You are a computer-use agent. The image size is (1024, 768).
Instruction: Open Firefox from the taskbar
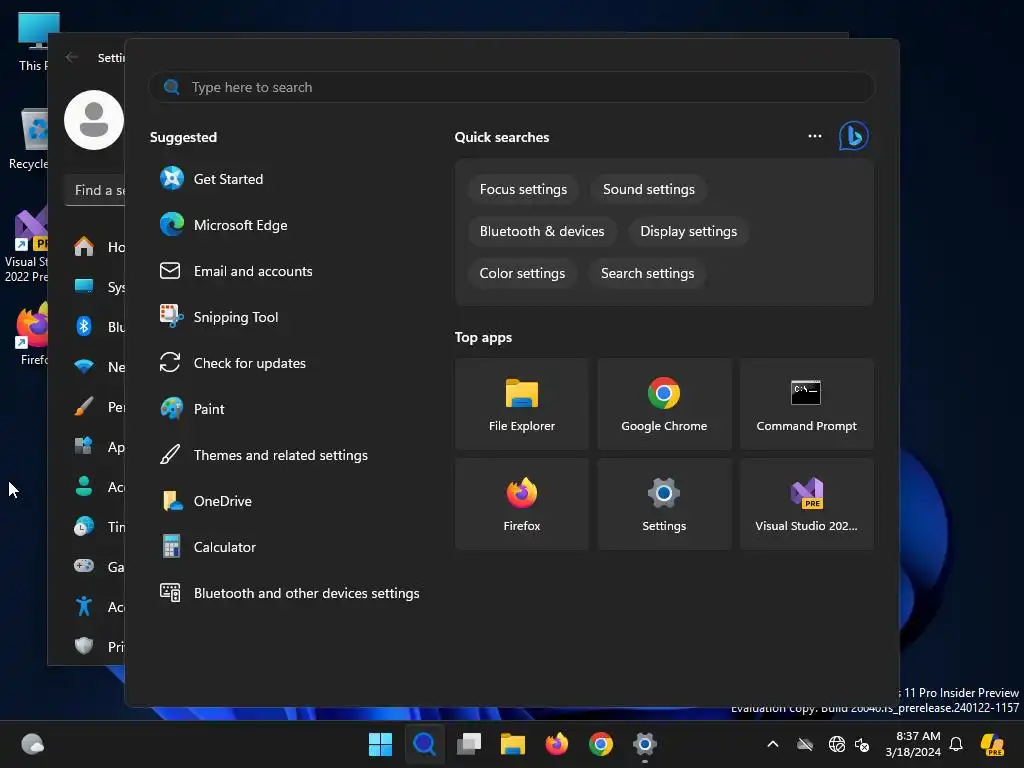[557, 744]
